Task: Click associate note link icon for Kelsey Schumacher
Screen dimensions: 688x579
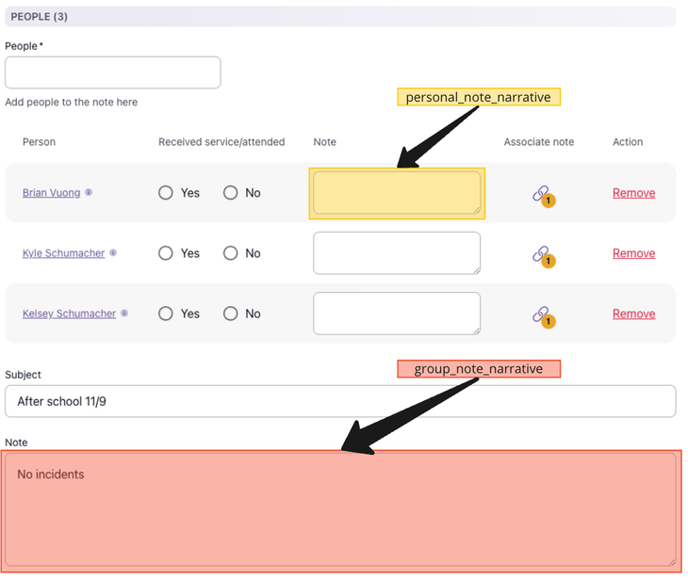Action: (541, 315)
